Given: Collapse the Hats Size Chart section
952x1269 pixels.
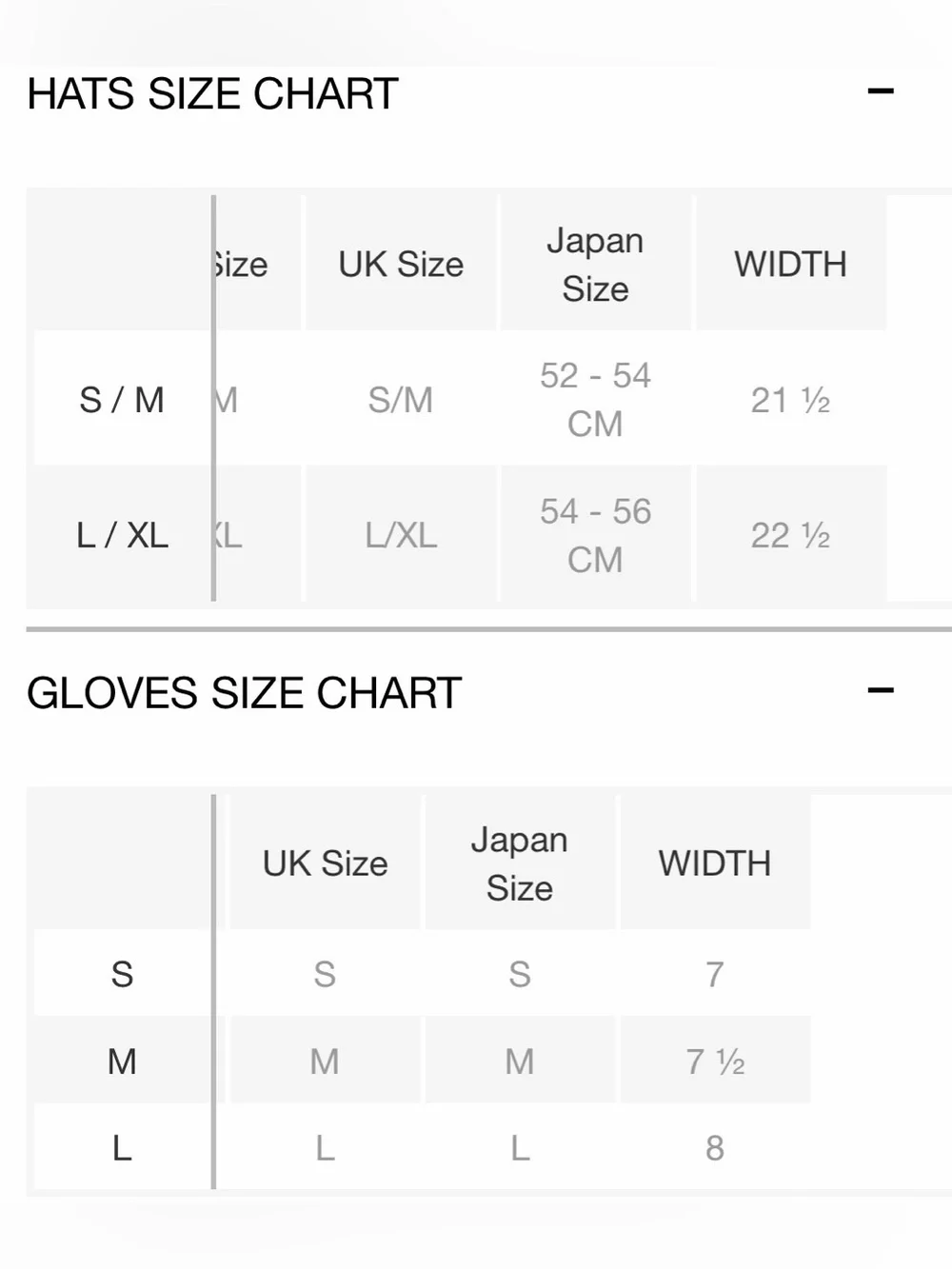Looking at the screenshot, I should point(881,91).
